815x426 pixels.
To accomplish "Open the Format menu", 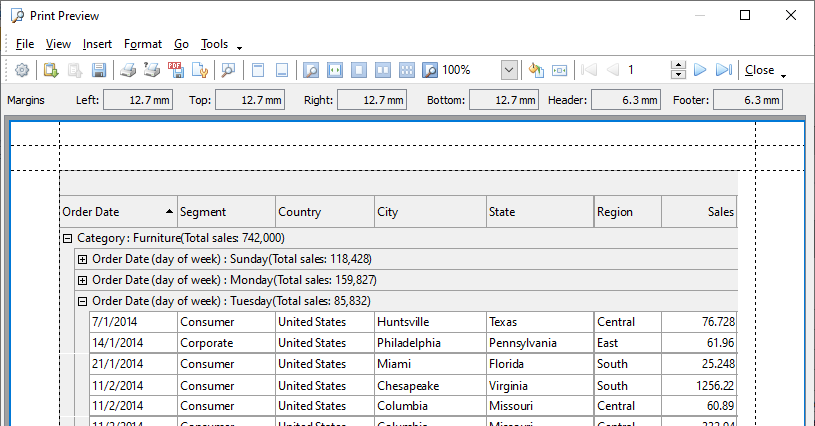I will point(142,44).
